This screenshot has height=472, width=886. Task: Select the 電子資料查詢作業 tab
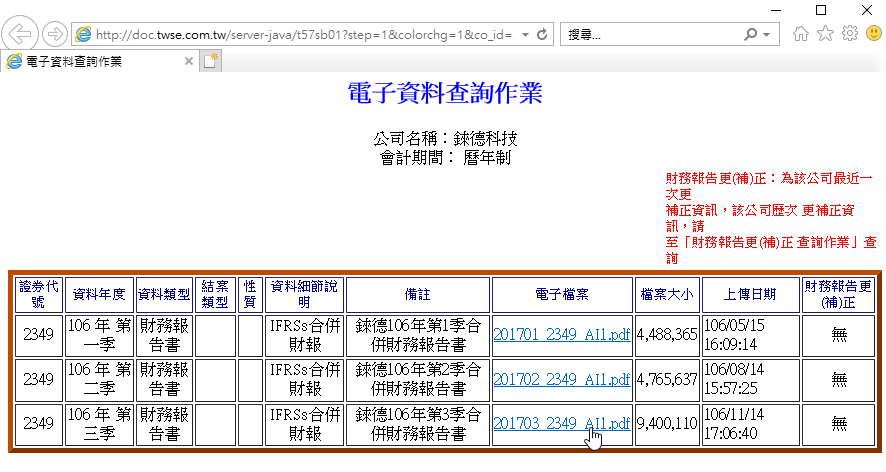pos(99,61)
